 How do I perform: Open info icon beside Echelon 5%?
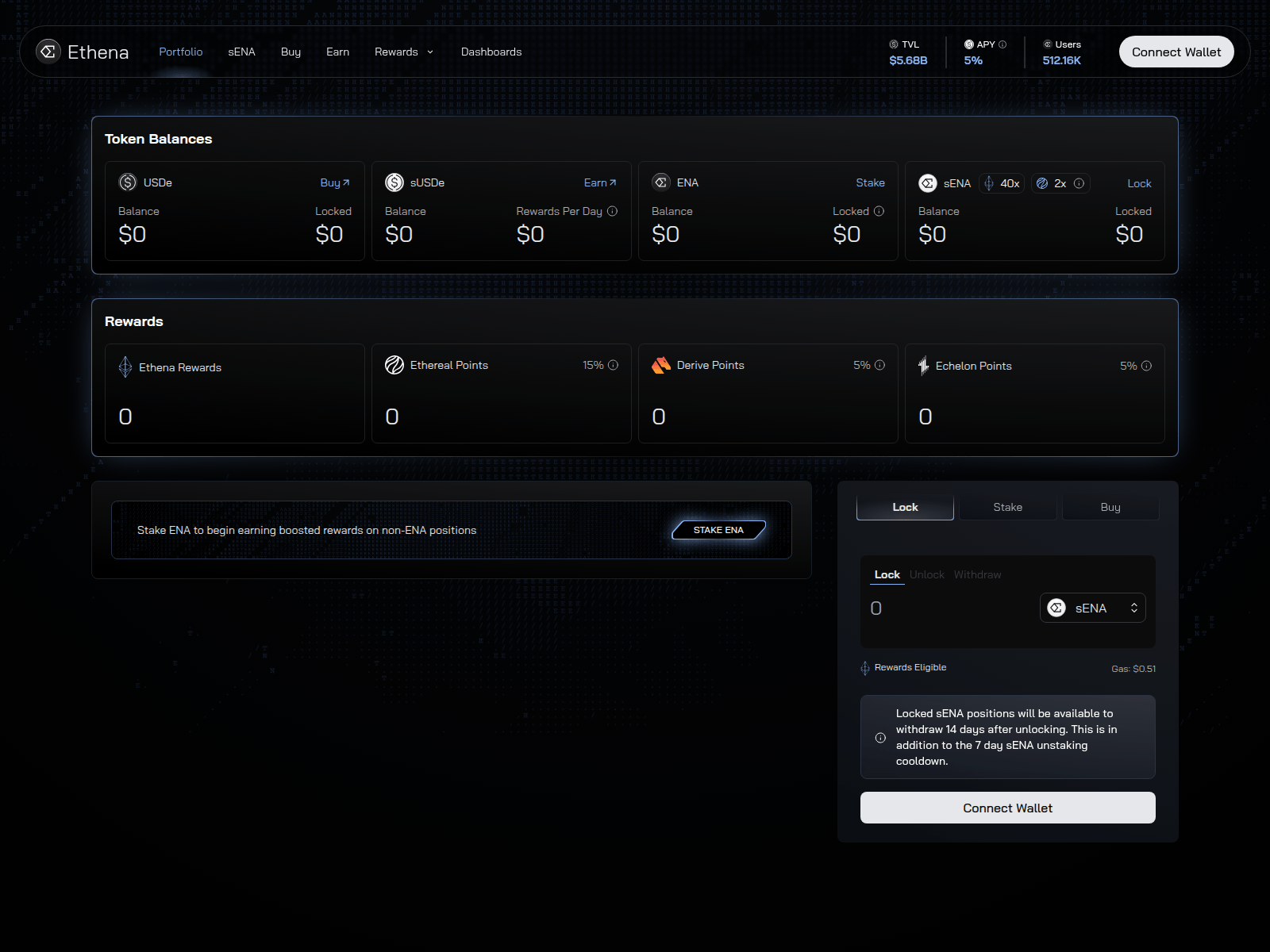click(x=1146, y=366)
